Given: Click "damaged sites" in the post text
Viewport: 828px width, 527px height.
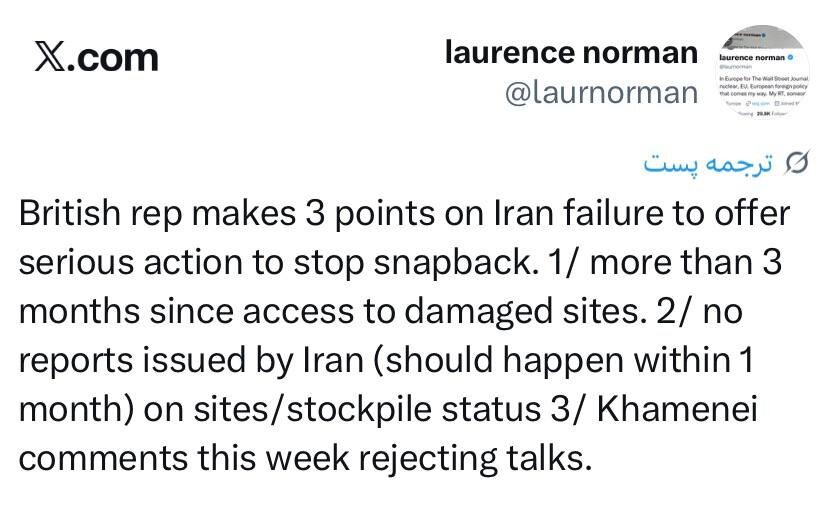Looking at the screenshot, I should click(519, 312).
